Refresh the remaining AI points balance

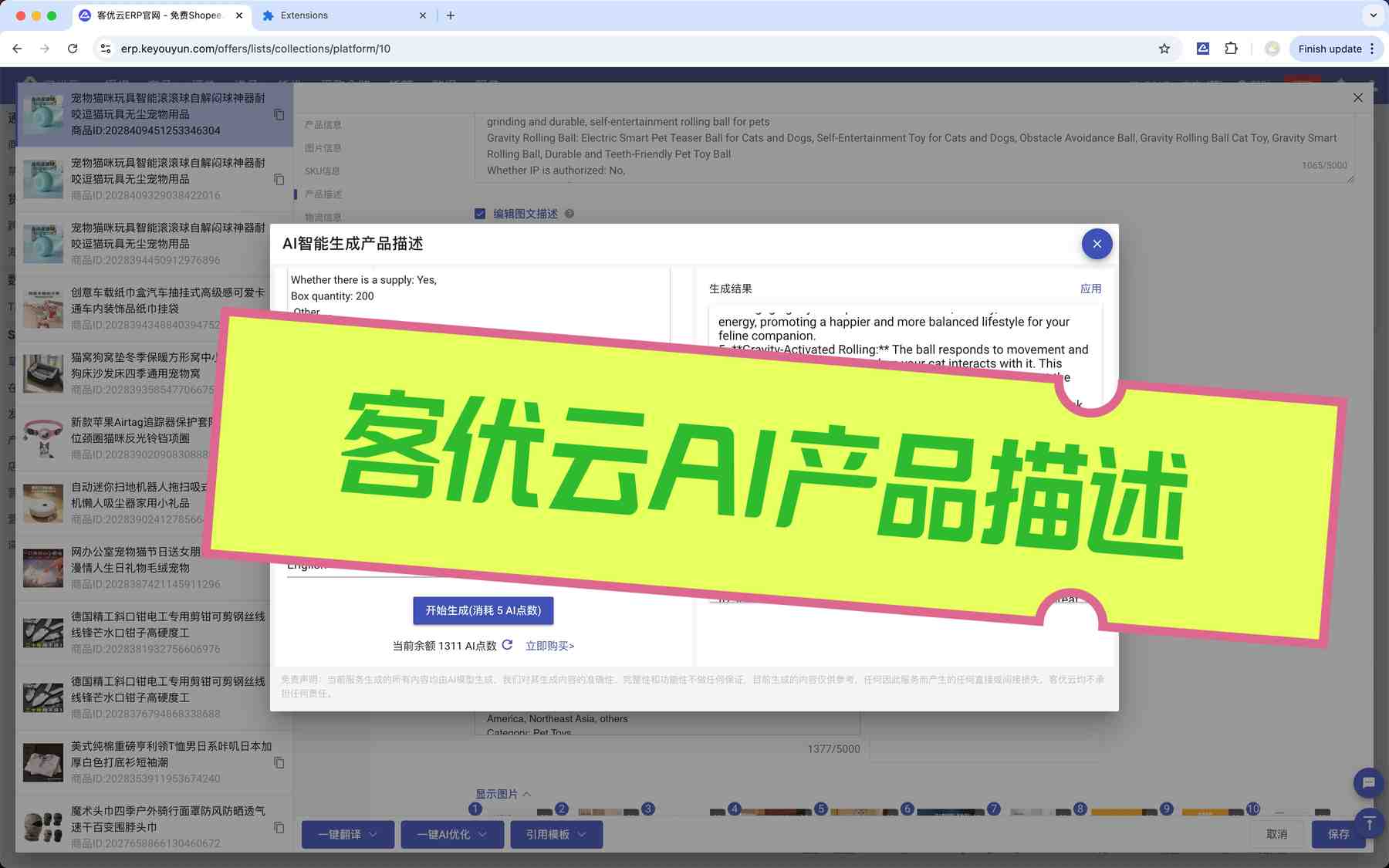(507, 645)
